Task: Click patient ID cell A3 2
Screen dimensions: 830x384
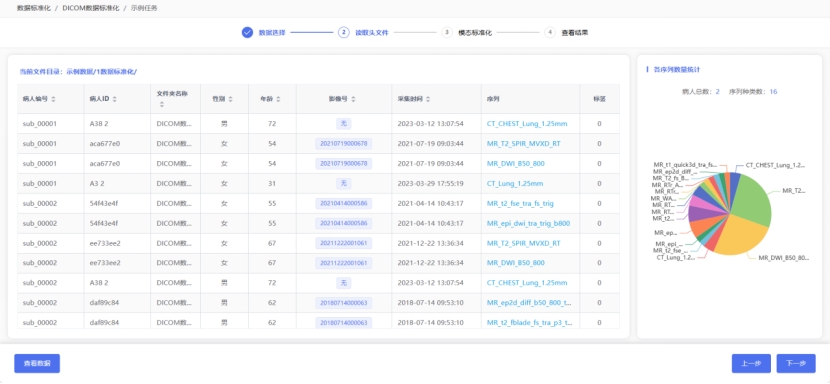Action: click(97, 184)
